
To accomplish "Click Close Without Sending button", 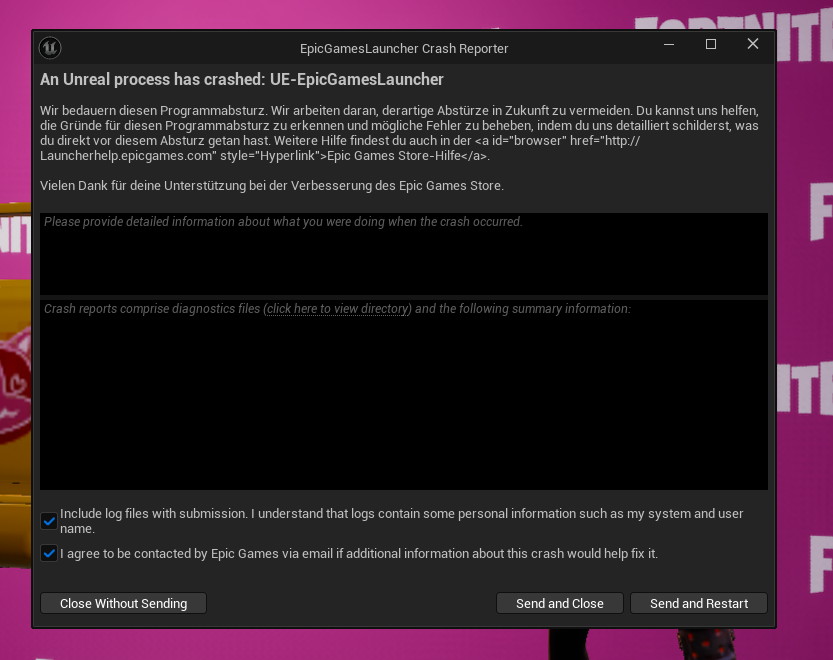I will click(123, 603).
